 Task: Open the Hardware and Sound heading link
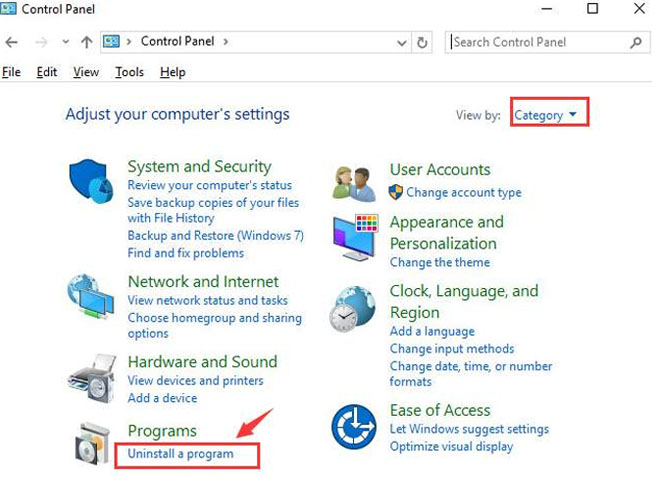pyautogui.click(x=203, y=362)
